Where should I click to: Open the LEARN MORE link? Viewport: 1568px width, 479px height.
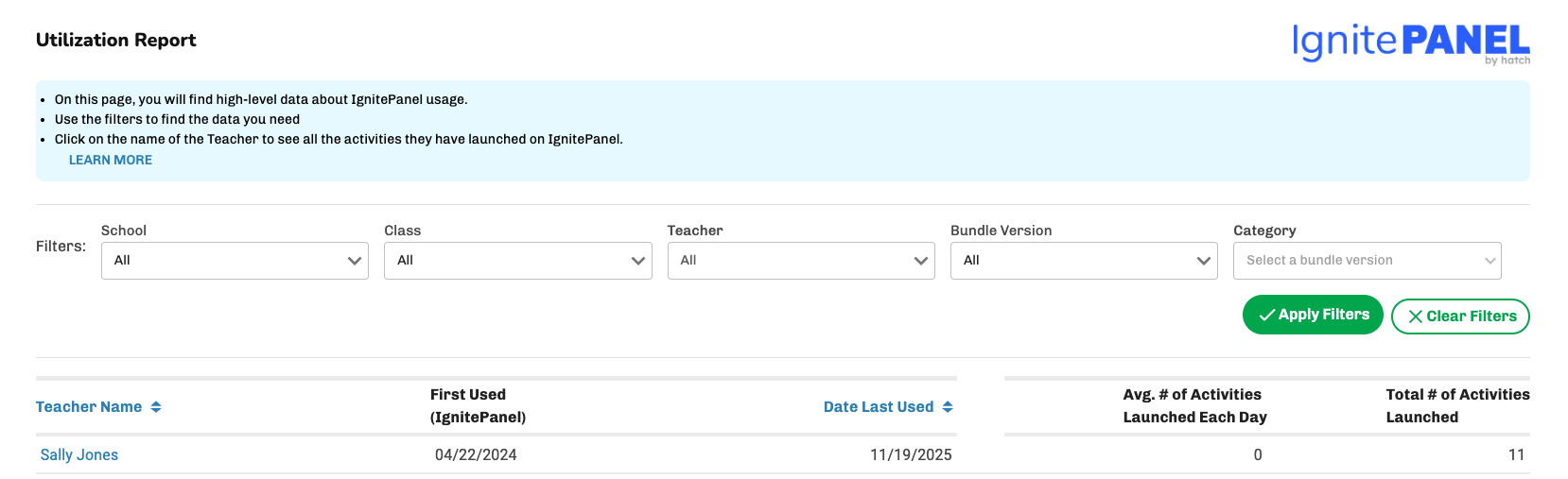[x=111, y=160]
